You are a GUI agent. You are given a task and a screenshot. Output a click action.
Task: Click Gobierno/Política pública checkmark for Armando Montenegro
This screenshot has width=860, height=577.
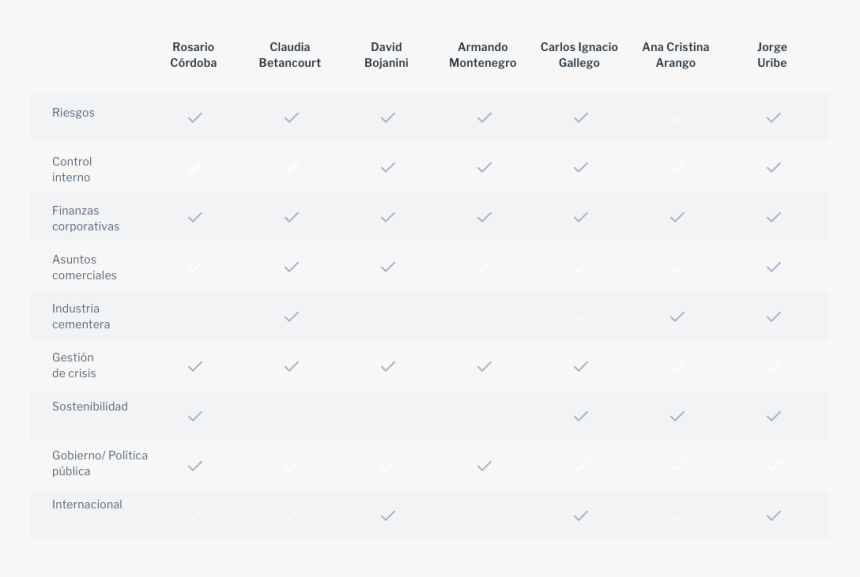pos(484,466)
